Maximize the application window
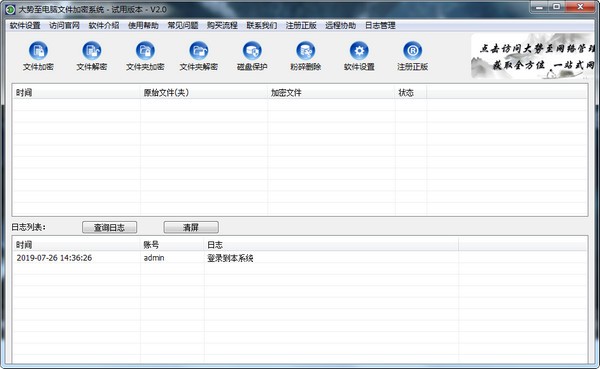This screenshot has height=369, width=600. click(x=557, y=7)
